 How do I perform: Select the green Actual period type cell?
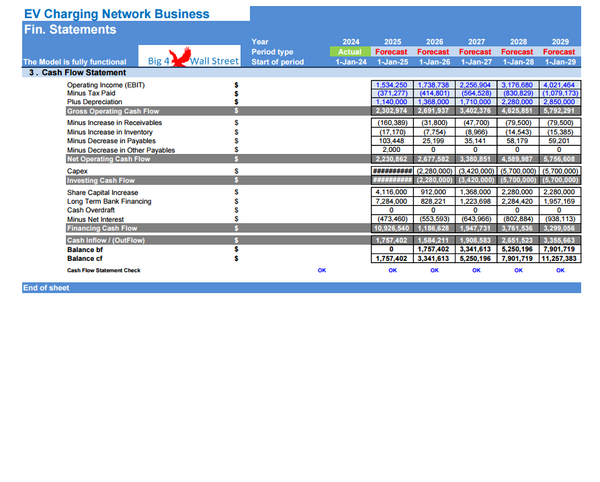(x=350, y=51)
